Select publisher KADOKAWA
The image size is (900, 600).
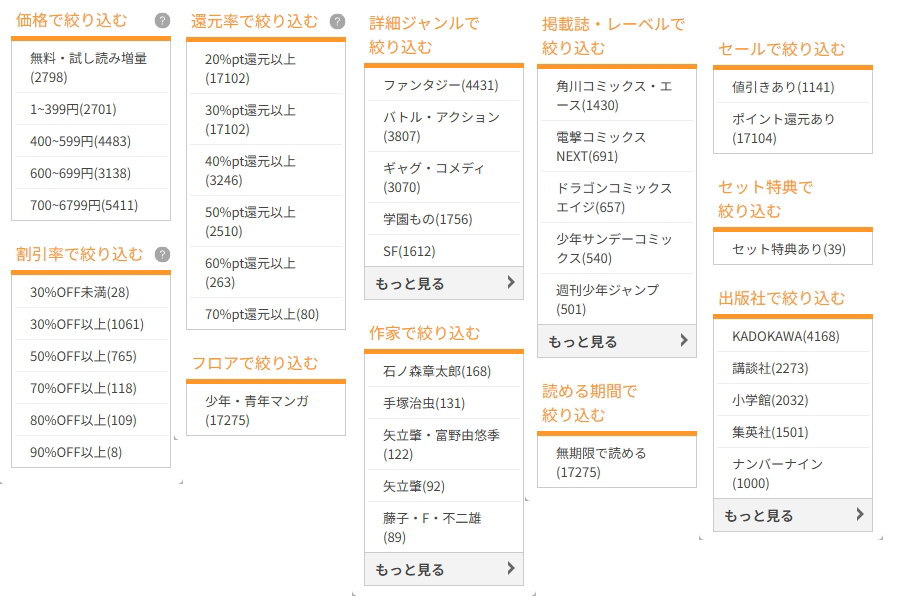pyautogui.click(x=793, y=336)
